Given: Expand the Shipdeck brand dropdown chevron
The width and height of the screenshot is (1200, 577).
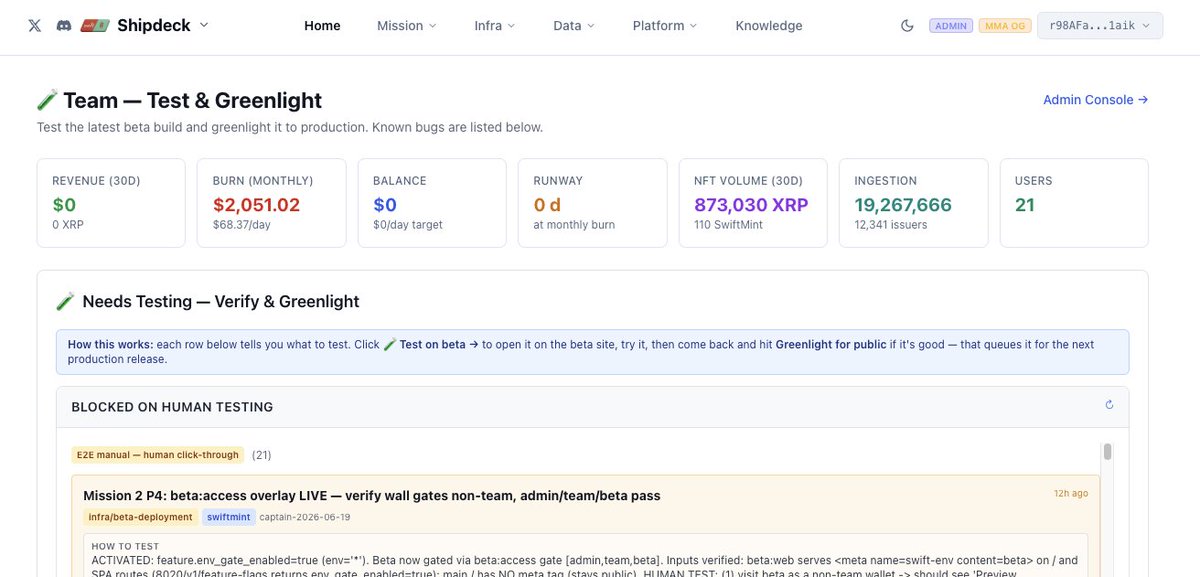Looking at the screenshot, I should pos(204,25).
